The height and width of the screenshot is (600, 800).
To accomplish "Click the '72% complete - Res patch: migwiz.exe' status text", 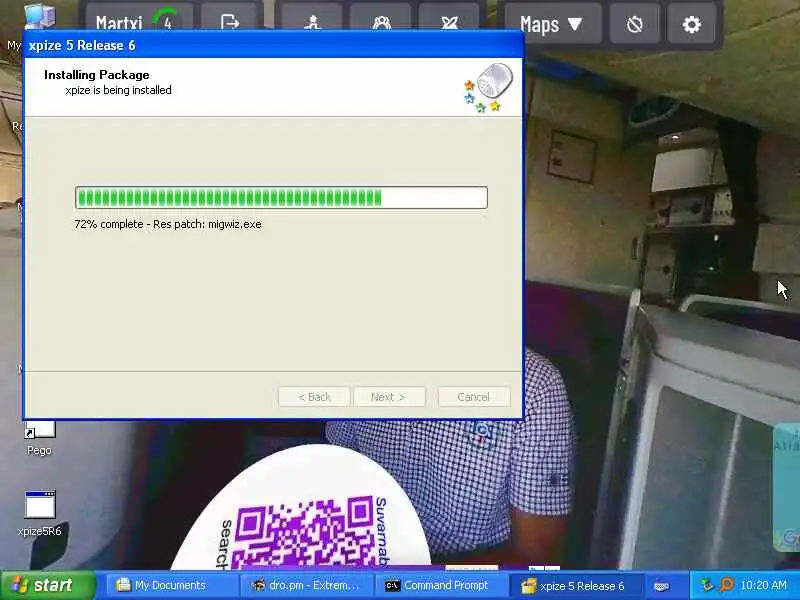I will pyautogui.click(x=168, y=224).
